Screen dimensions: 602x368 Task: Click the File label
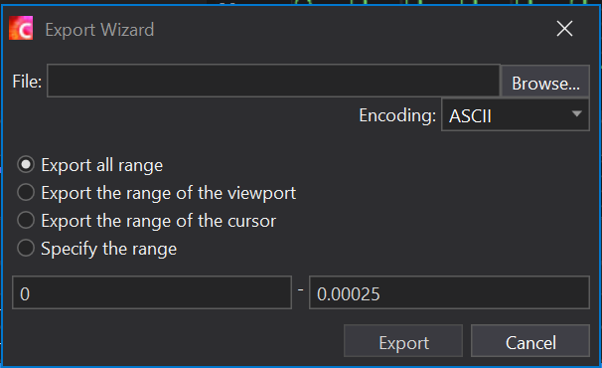[x=27, y=81]
